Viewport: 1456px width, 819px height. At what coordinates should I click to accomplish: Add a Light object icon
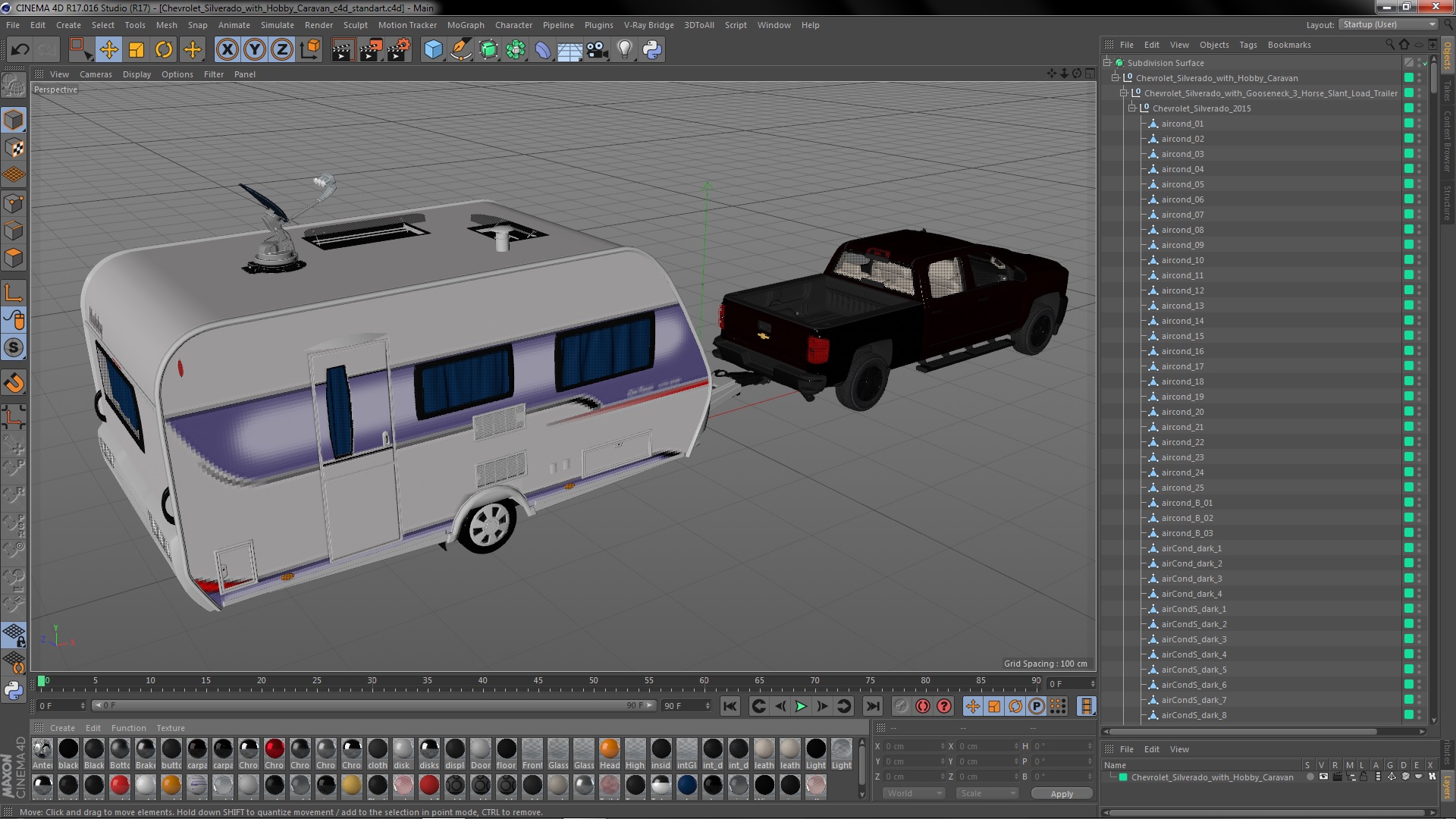pos(624,50)
